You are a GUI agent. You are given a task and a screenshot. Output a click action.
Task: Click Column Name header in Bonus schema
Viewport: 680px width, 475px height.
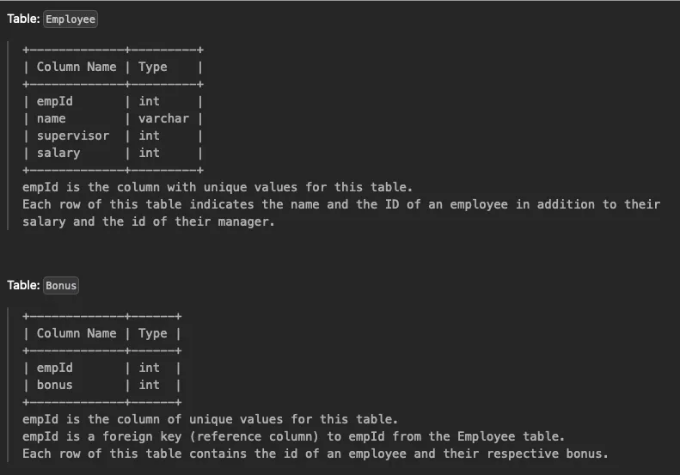click(76, 333)
